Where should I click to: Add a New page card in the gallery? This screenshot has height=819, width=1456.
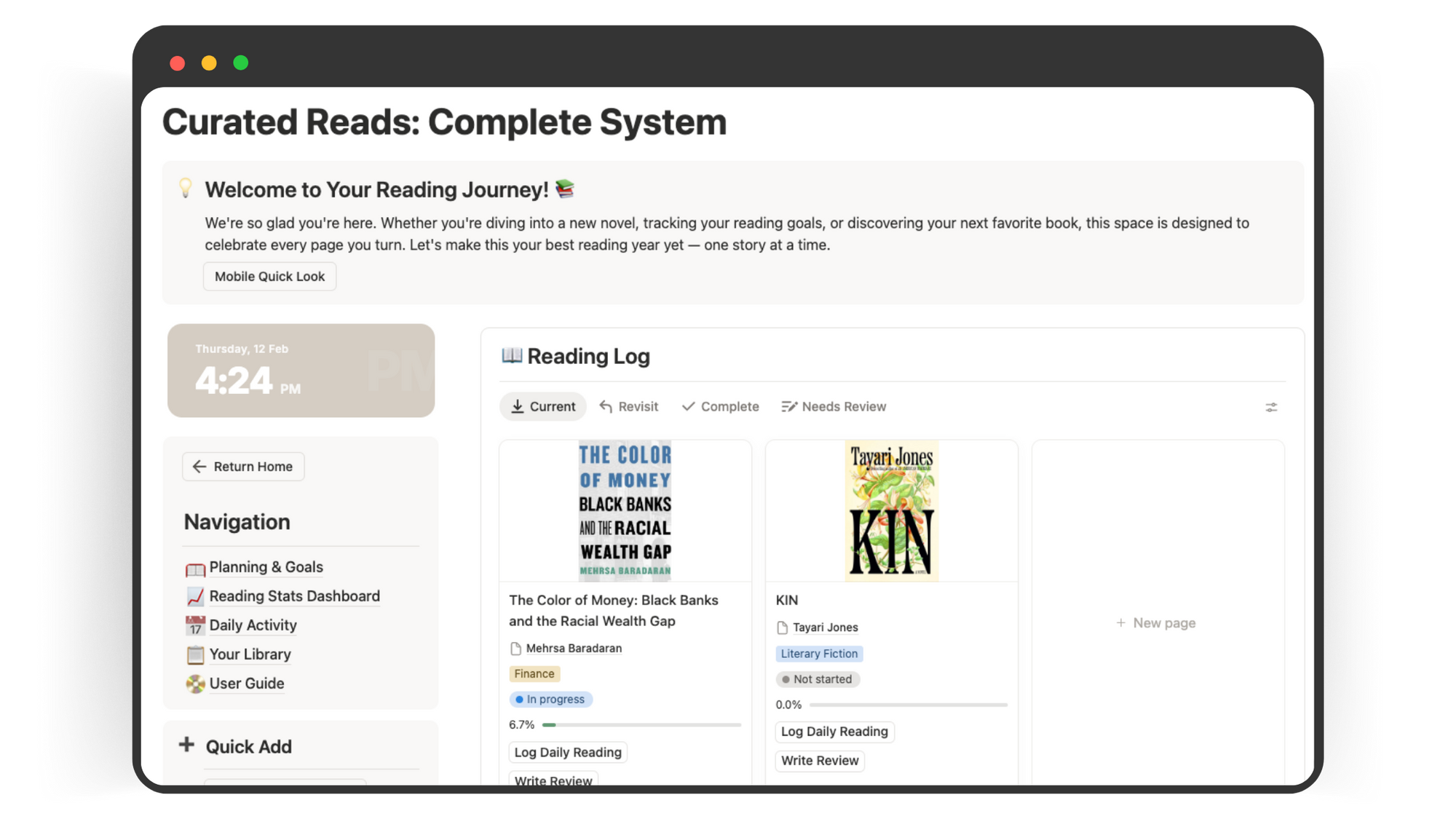[x=1156, y=623]
